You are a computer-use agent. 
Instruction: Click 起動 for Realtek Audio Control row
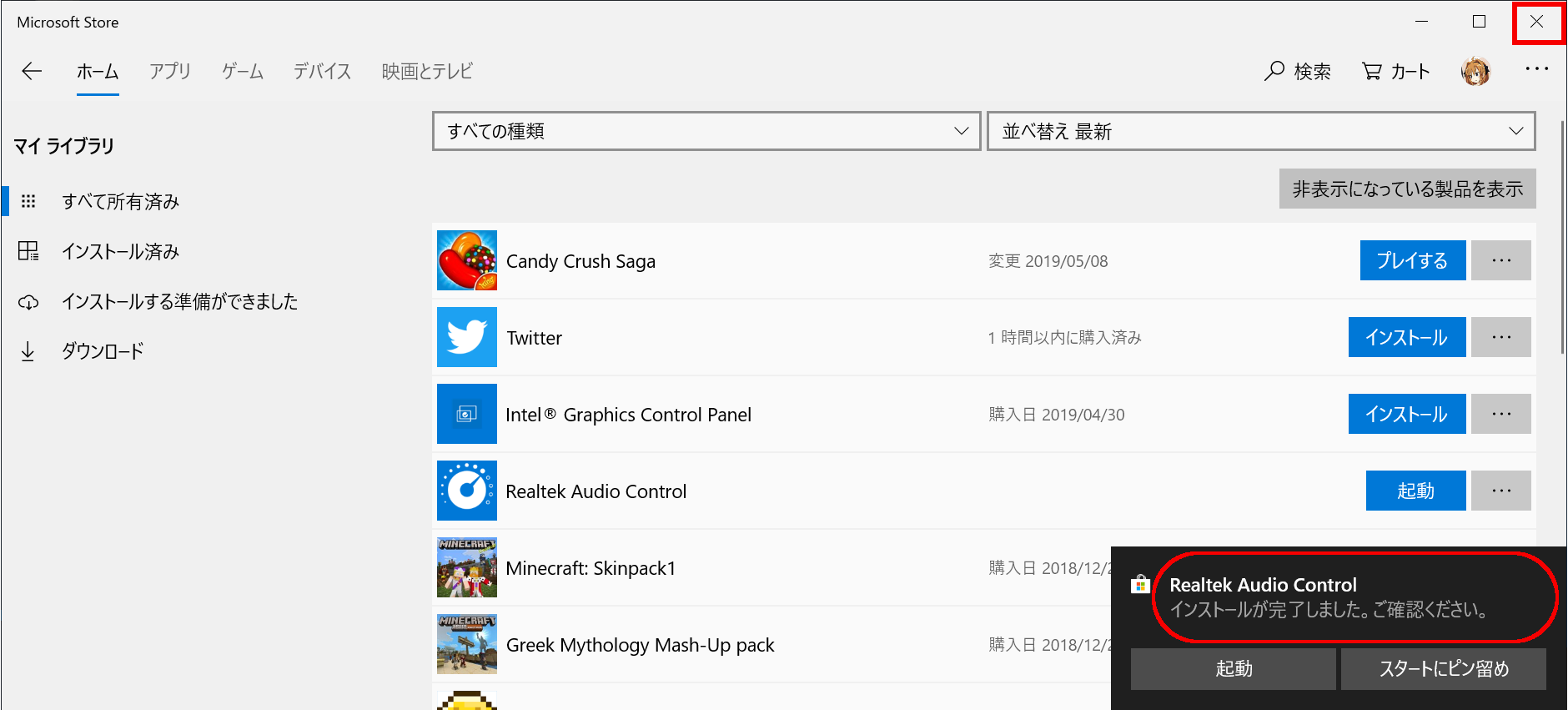tap(1416, 491)
